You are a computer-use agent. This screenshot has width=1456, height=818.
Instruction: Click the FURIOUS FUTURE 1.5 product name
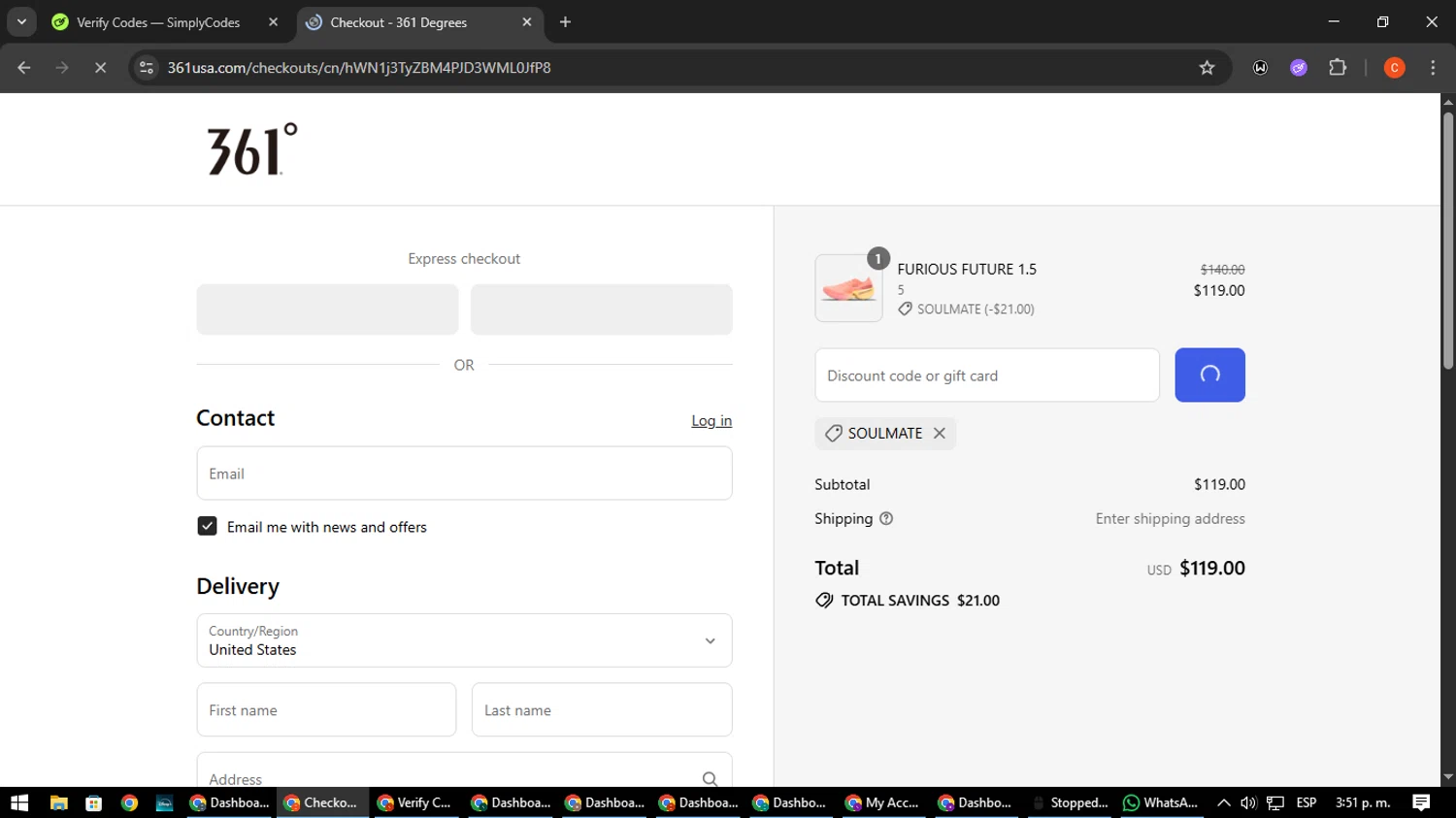click(x=967, y=269)
